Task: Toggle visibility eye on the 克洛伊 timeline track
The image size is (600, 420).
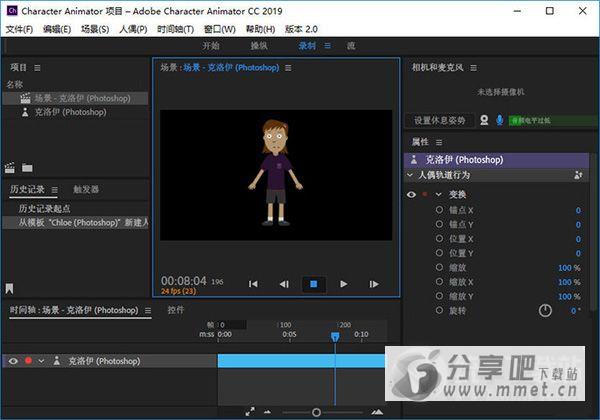Action: pyautogui.click(x=13, y=361)
